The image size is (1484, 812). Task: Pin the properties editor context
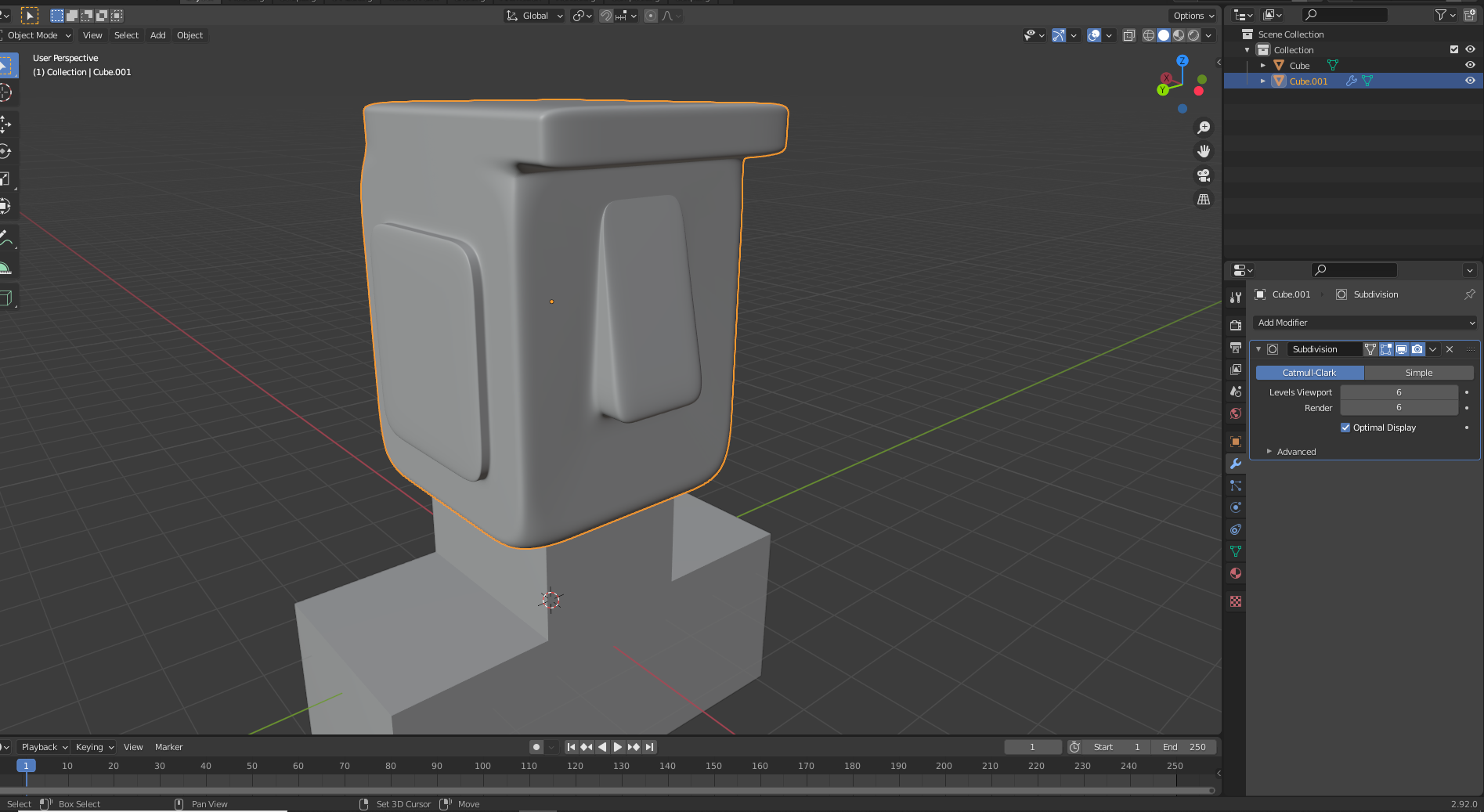tap(1469, 294)
